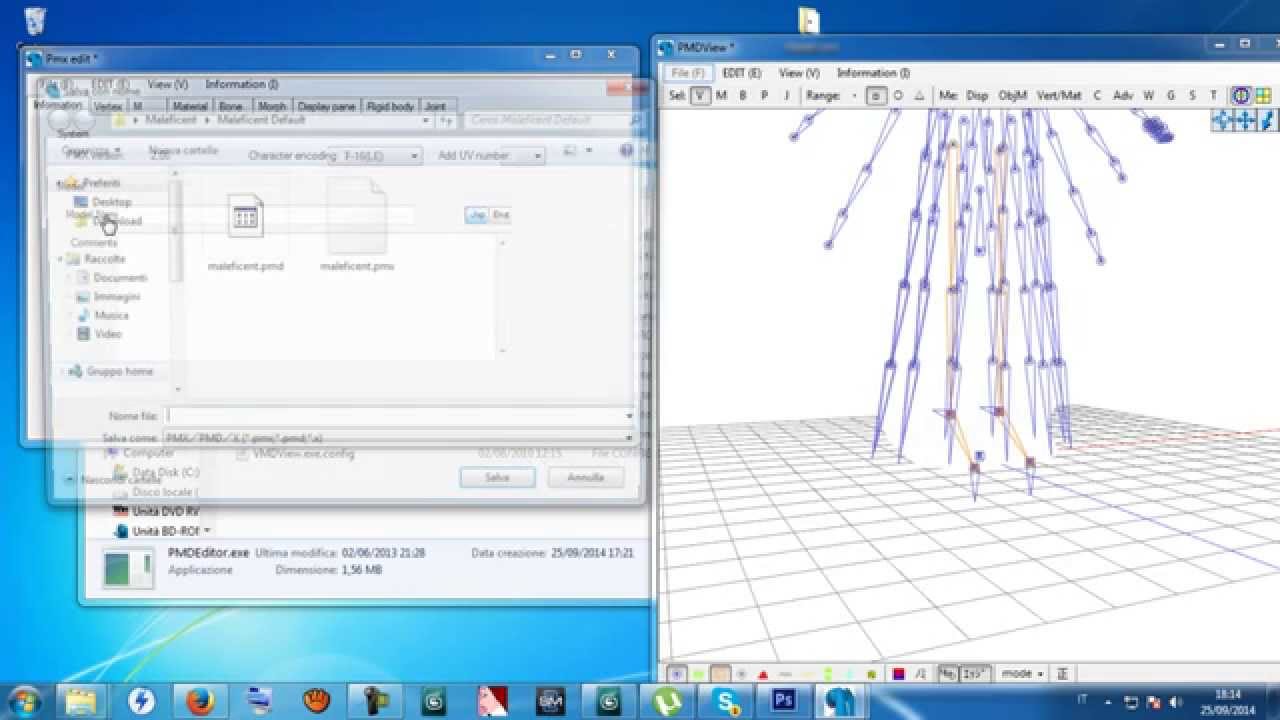Viewport: 1280px width, 720px height.
Task: Open Photoshop from the taskbar
Action: click(785, 701)
